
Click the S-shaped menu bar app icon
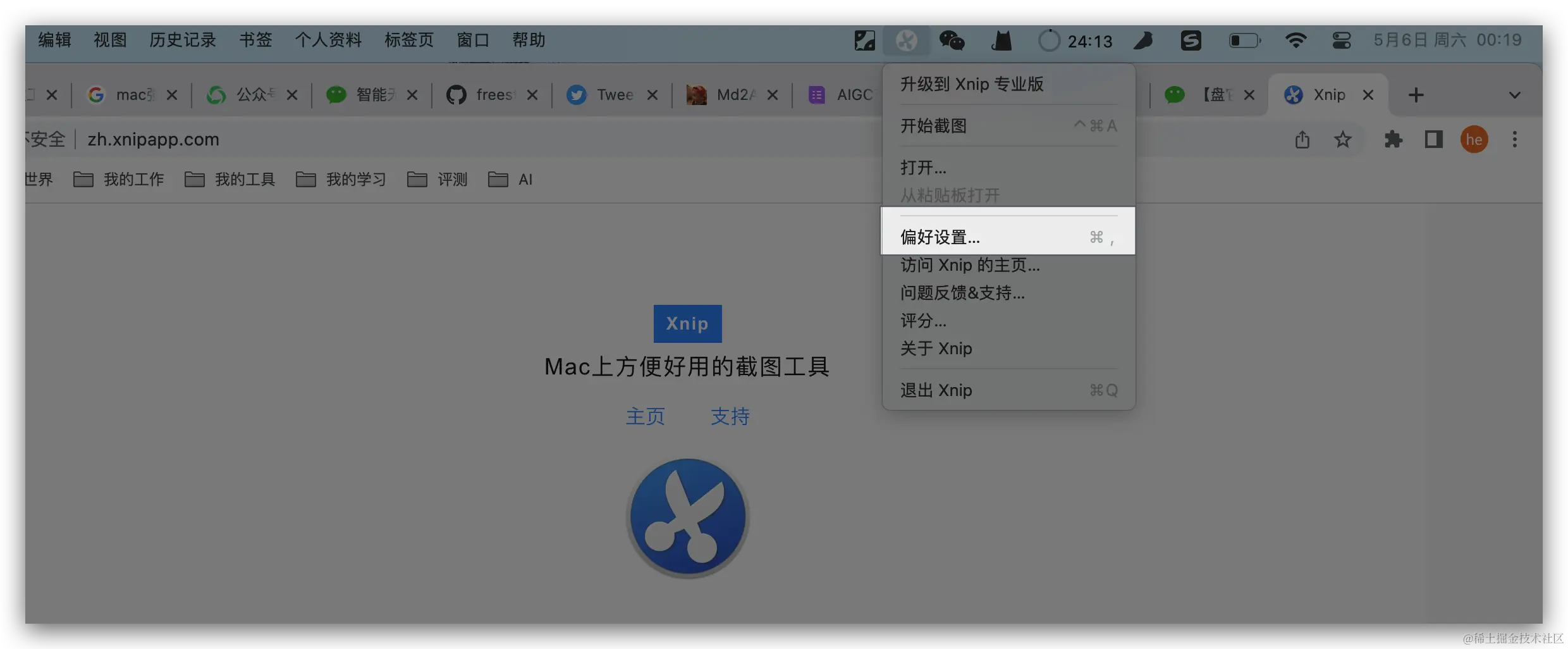coord(1191,41)
